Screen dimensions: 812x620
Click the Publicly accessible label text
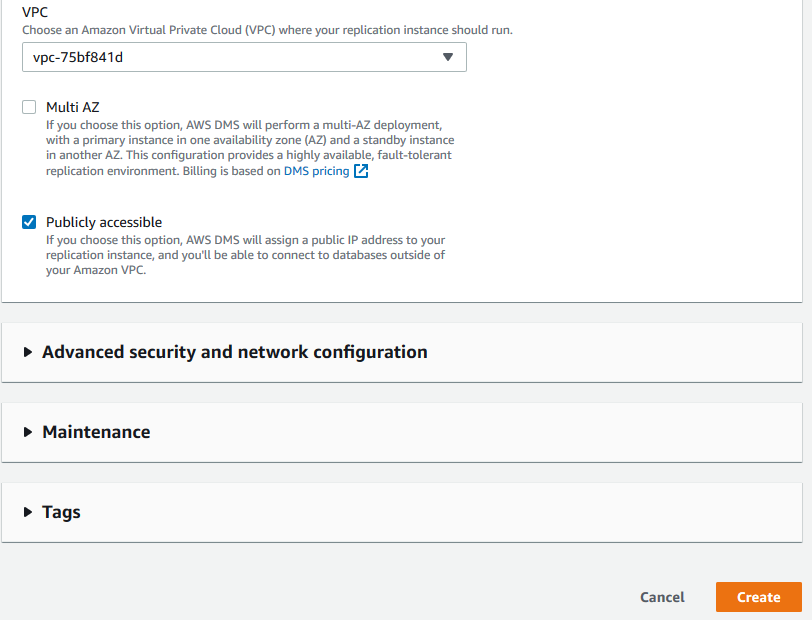click(104, 222)
